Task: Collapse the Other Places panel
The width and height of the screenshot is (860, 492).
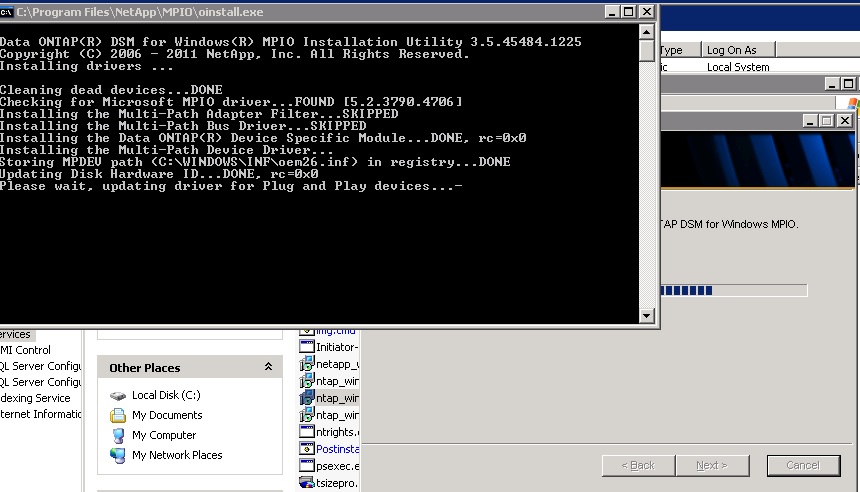Action: tap(268, 366)
